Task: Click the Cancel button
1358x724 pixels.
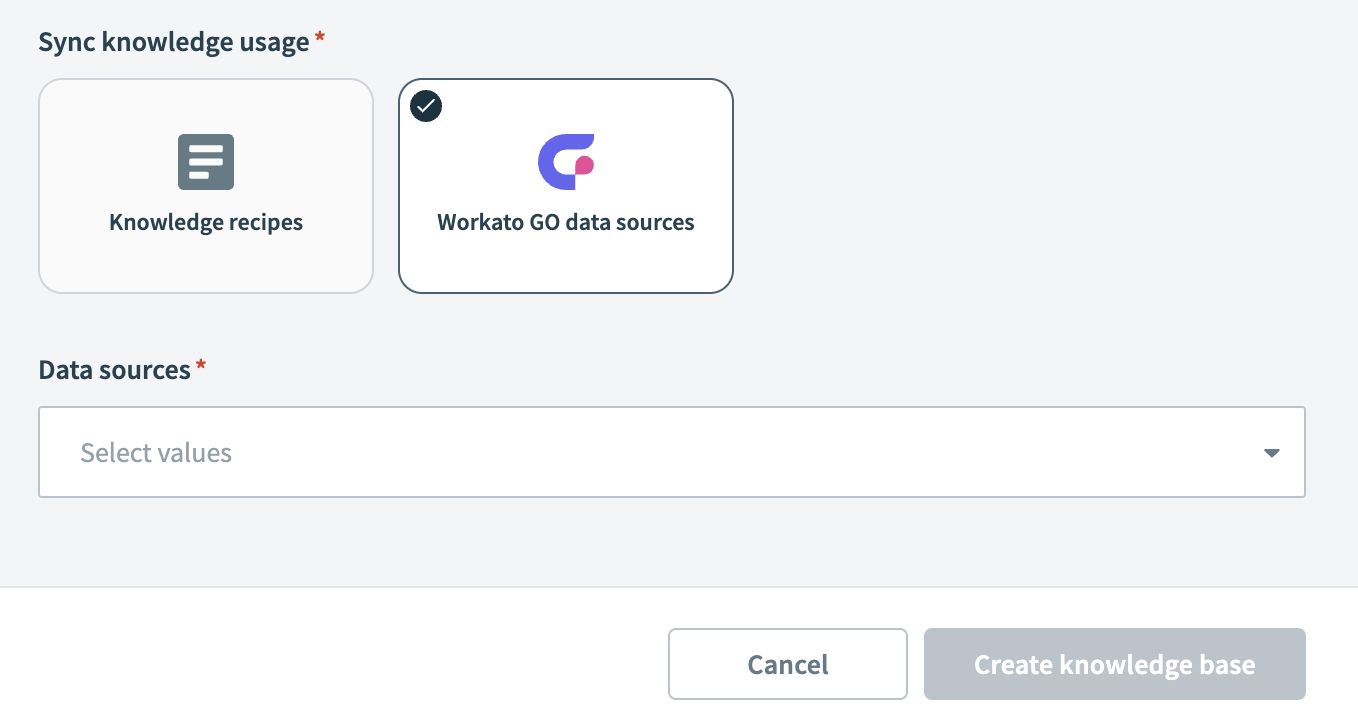Action: (787, 664)
